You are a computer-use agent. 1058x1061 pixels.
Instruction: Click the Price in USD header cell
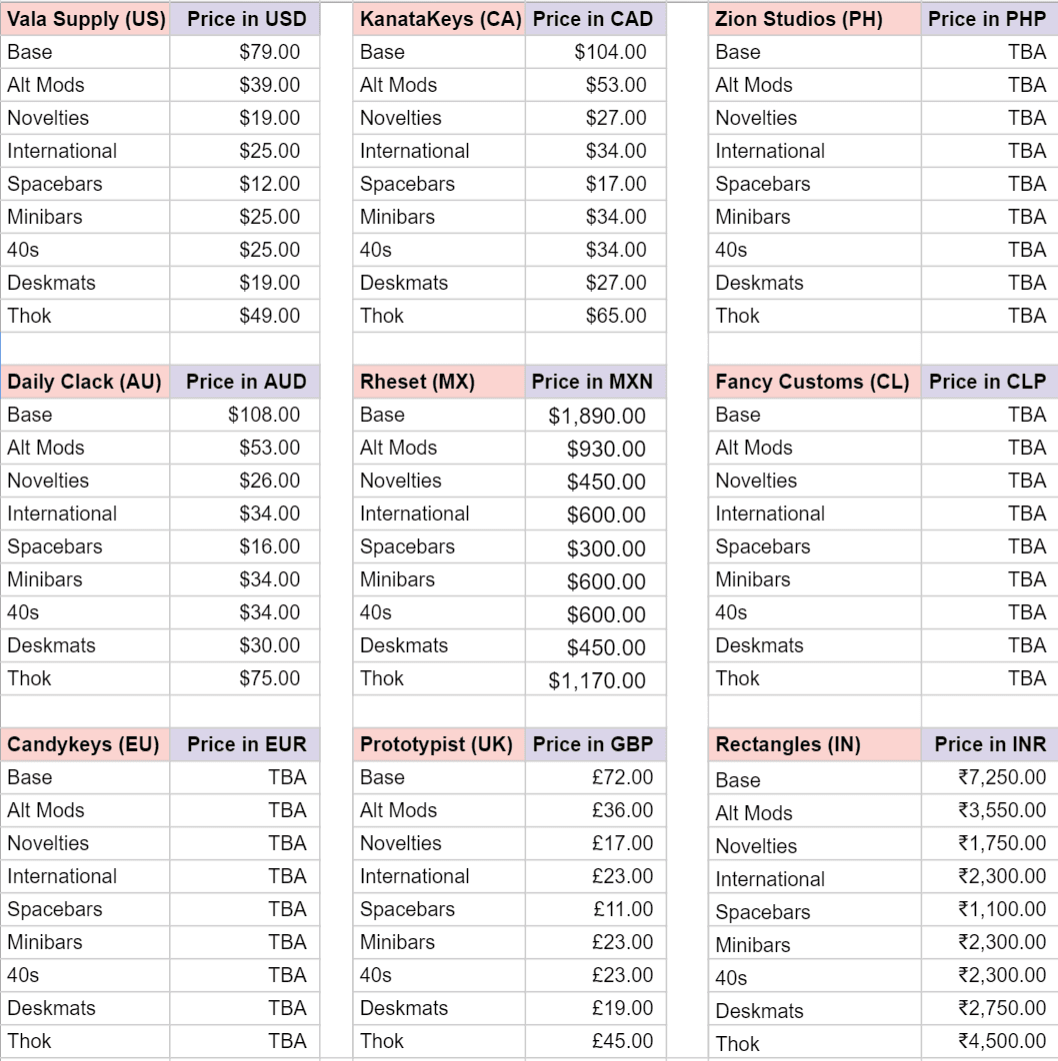pyautogui.click(x=246, y=19)
